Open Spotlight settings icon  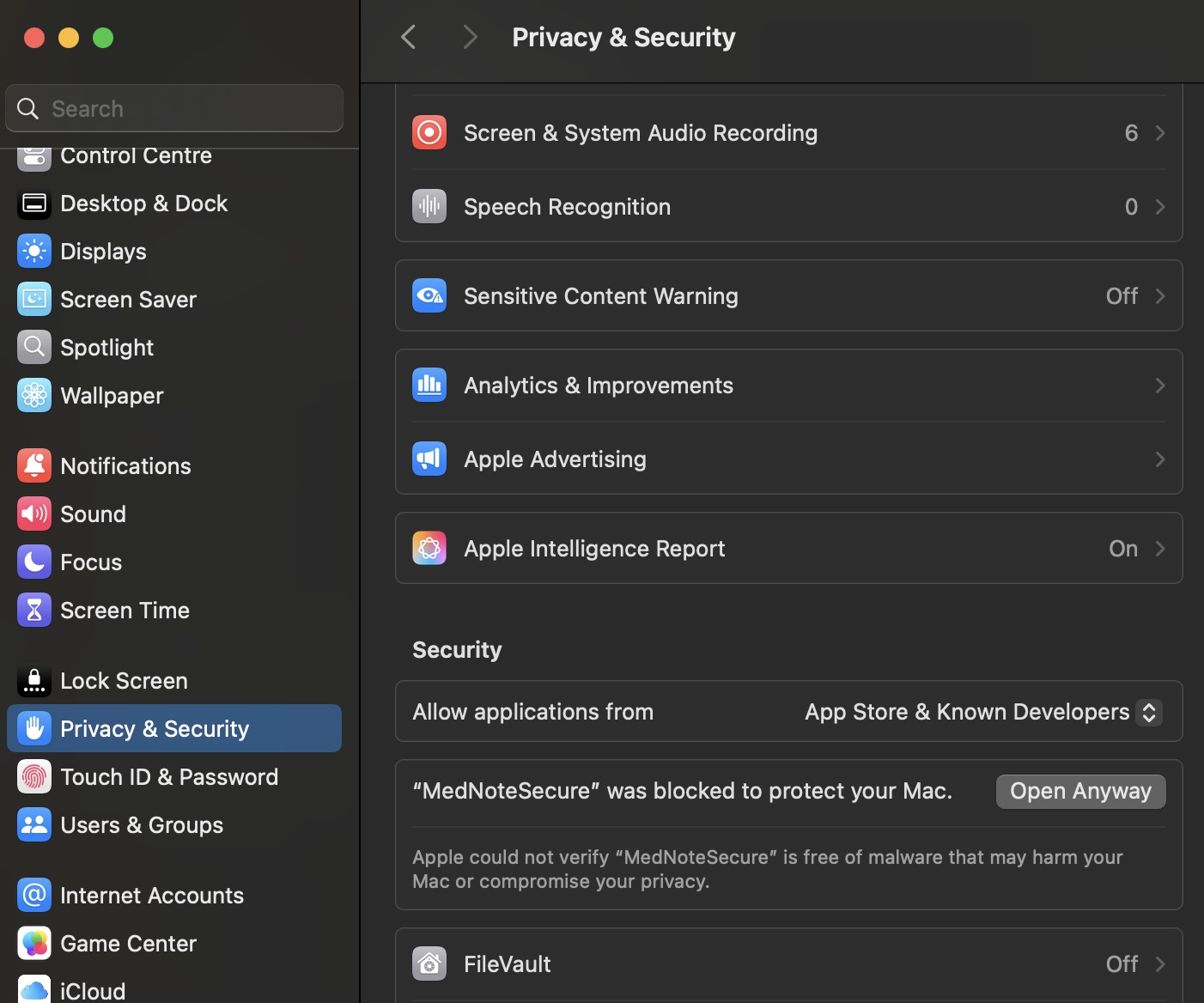click(x=34, y=348)
